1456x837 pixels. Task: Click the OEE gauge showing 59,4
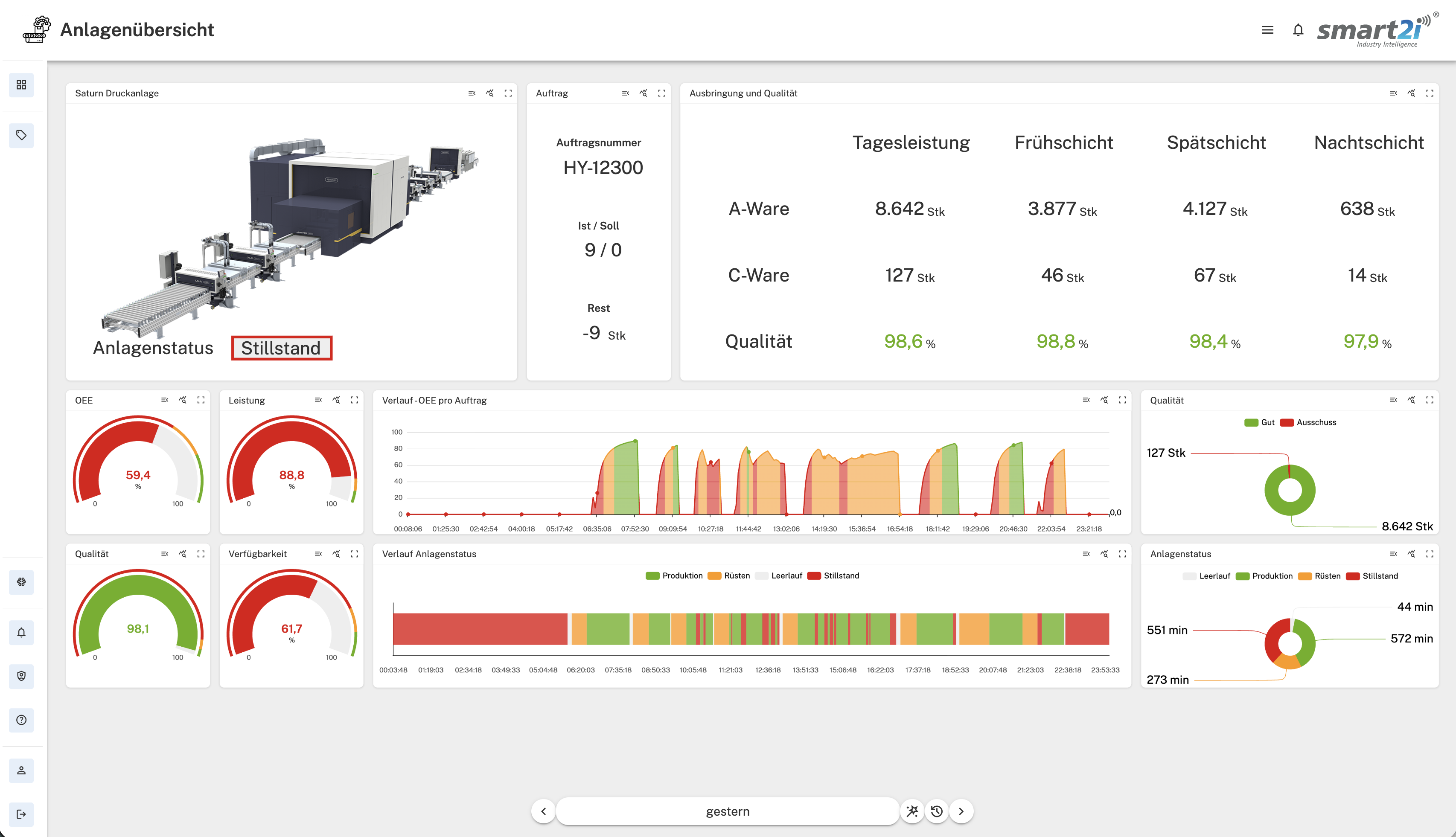pyautogui.click(x=138, y=460)
